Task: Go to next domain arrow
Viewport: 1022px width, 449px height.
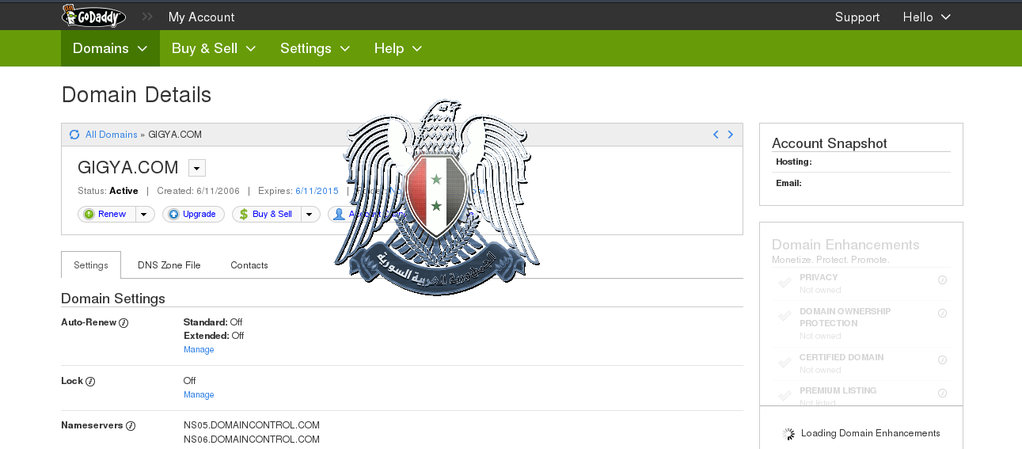Action: tap(730, 135)
